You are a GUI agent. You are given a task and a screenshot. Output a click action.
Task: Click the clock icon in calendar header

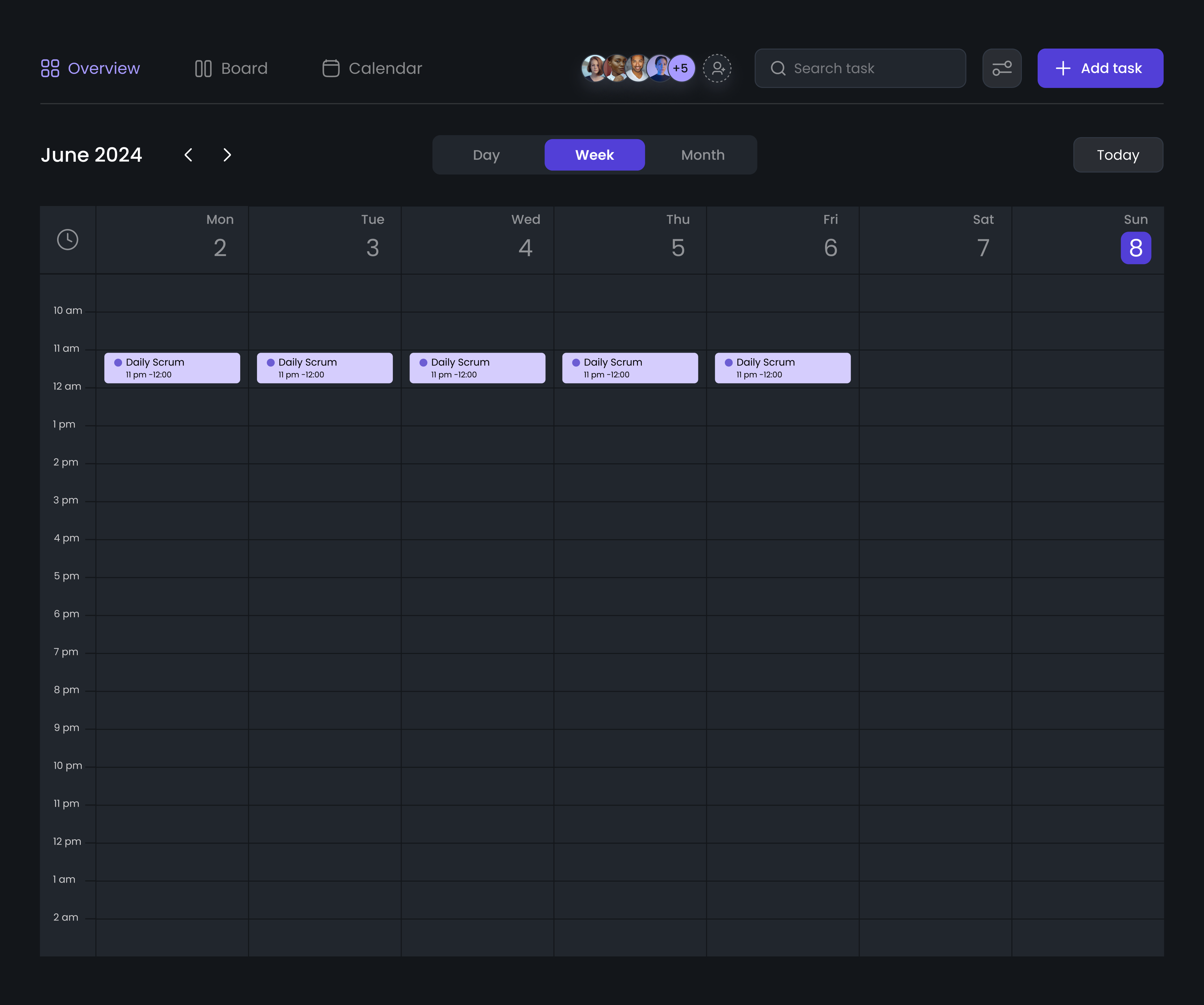tap(68, 240)
